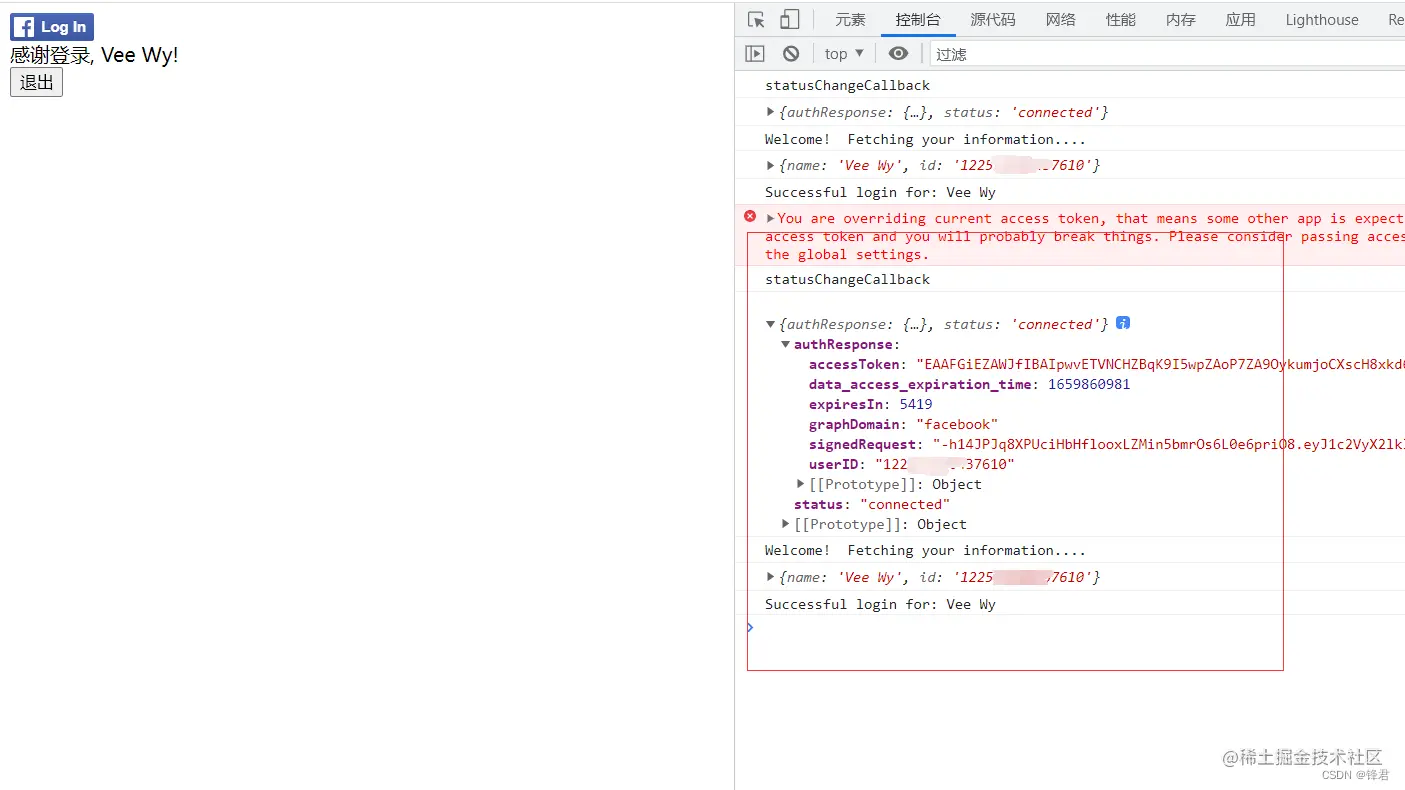The height and width of the screenshot is (790, 1405).
Task: Expand the first name 'Vee Wy' object
Action: [x=770, y=165]
